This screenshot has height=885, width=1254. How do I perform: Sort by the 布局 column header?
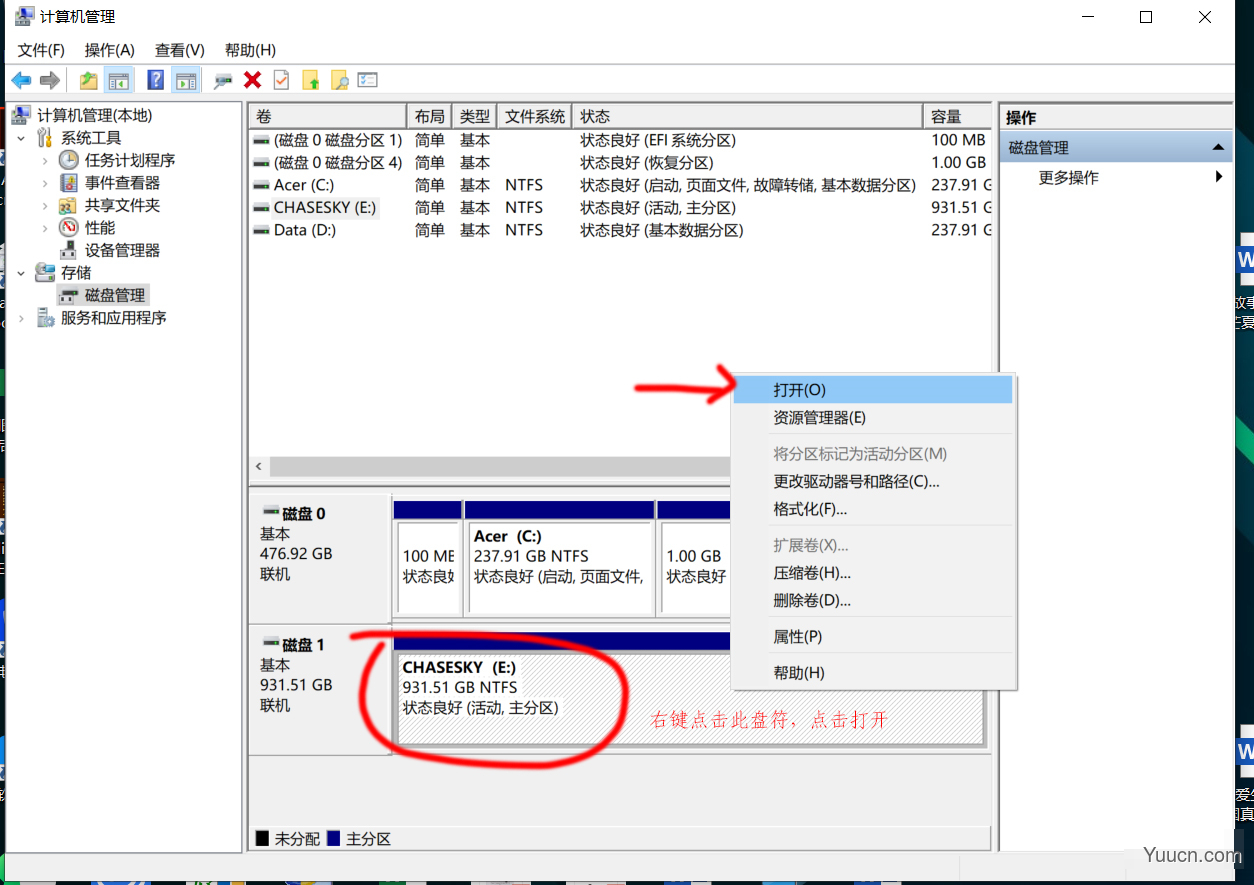click(x=429, y=116)
